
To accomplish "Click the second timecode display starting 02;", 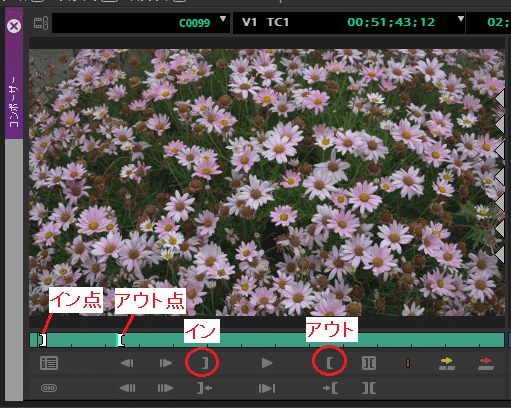I will tap(498, 22).
